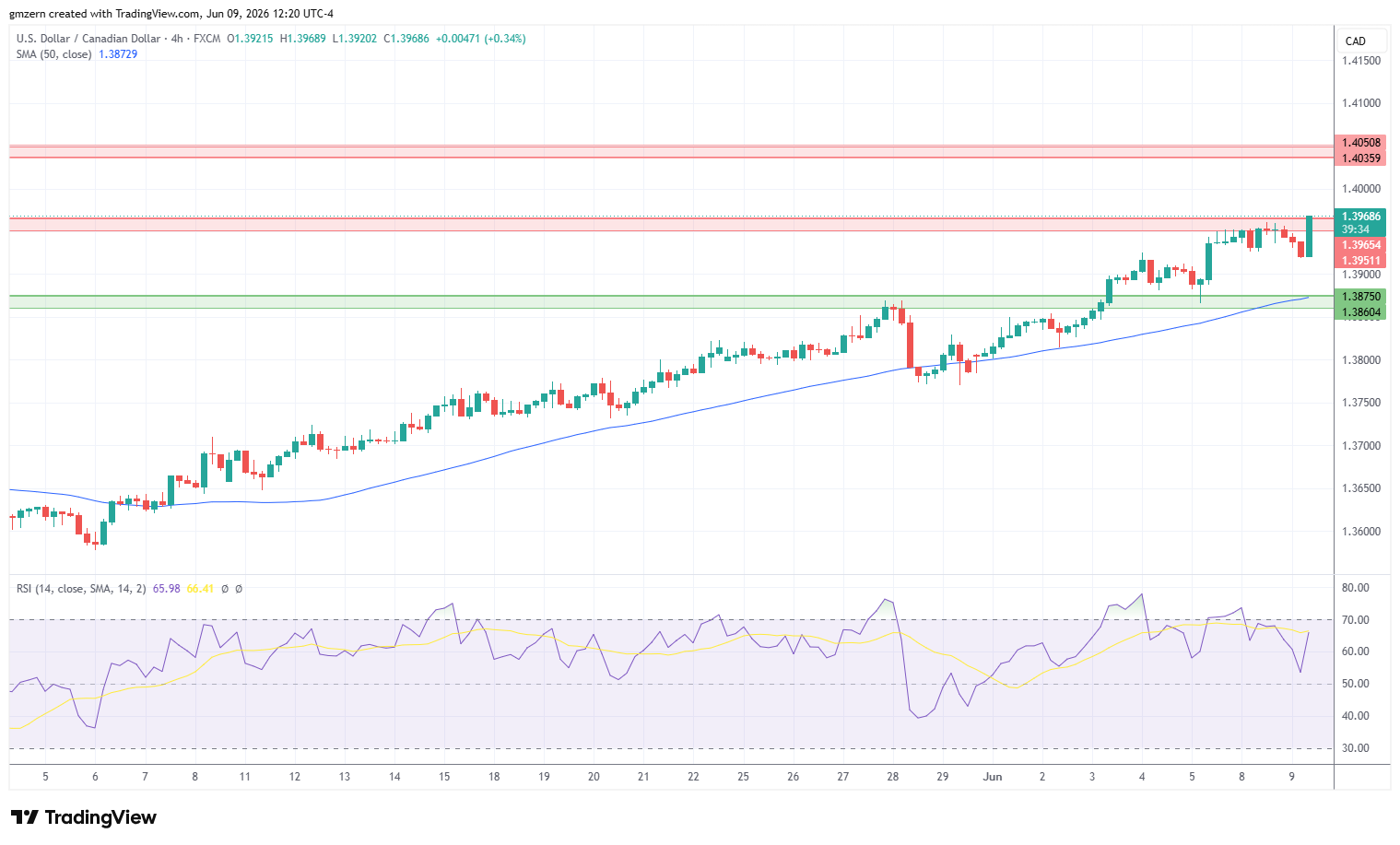1400x845 pixels.
Task: Click the low value L1.39202 in the header
Action: pyautogui.click(x=354, y=39)
